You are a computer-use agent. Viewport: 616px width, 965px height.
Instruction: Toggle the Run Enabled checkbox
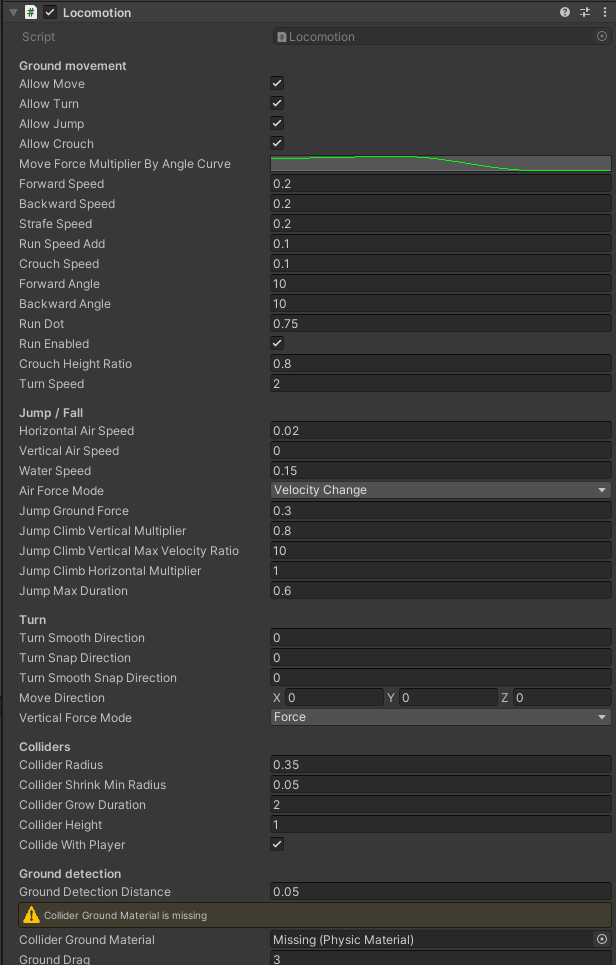(277, 343)
